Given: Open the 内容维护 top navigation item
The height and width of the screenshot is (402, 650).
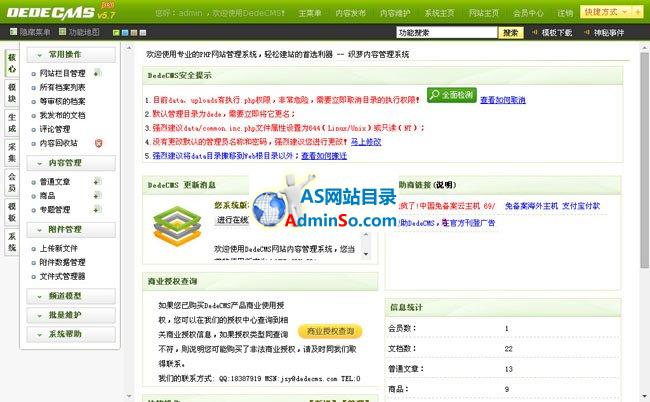Looking at the screenshot, I should pyautogui.click(x=395, y=13).
